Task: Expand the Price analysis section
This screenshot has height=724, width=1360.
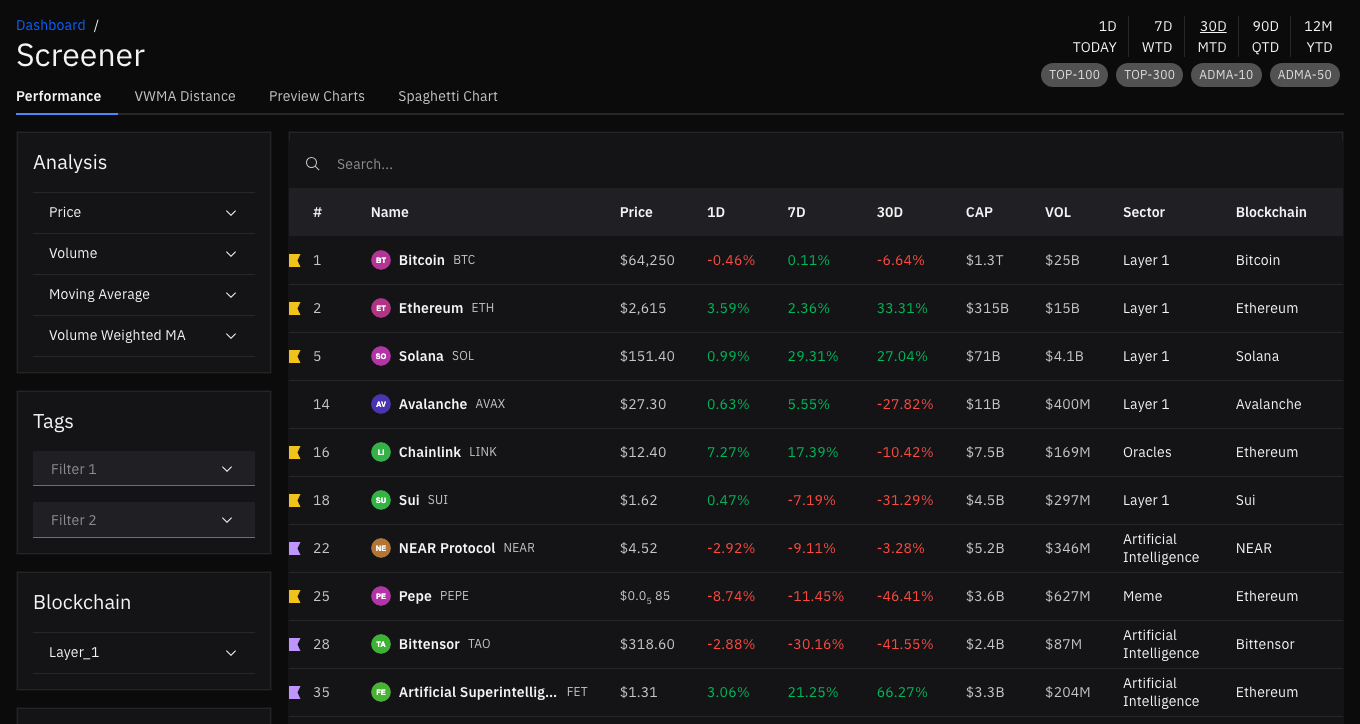Action: [144, 213]
